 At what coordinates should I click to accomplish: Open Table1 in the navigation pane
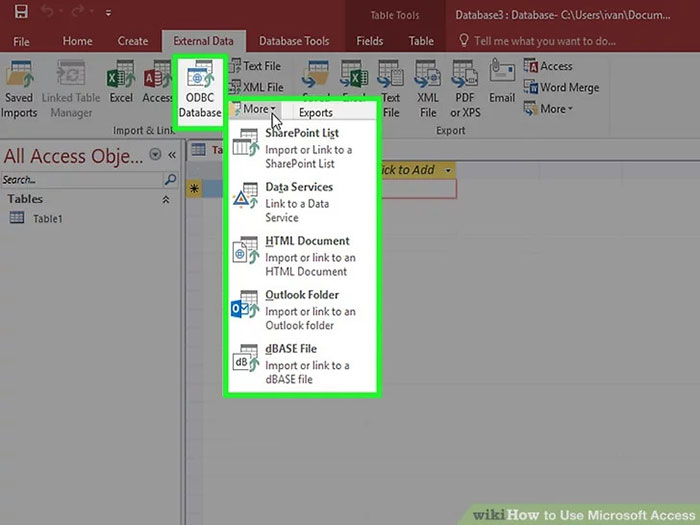[47, 218]
